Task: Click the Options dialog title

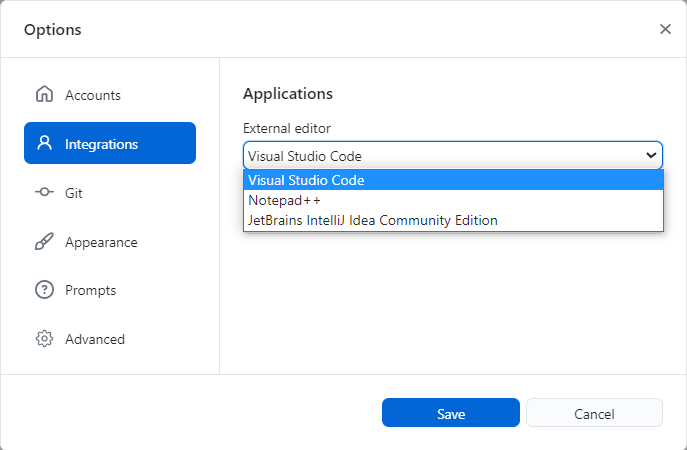Action: [x=53, y=30]
